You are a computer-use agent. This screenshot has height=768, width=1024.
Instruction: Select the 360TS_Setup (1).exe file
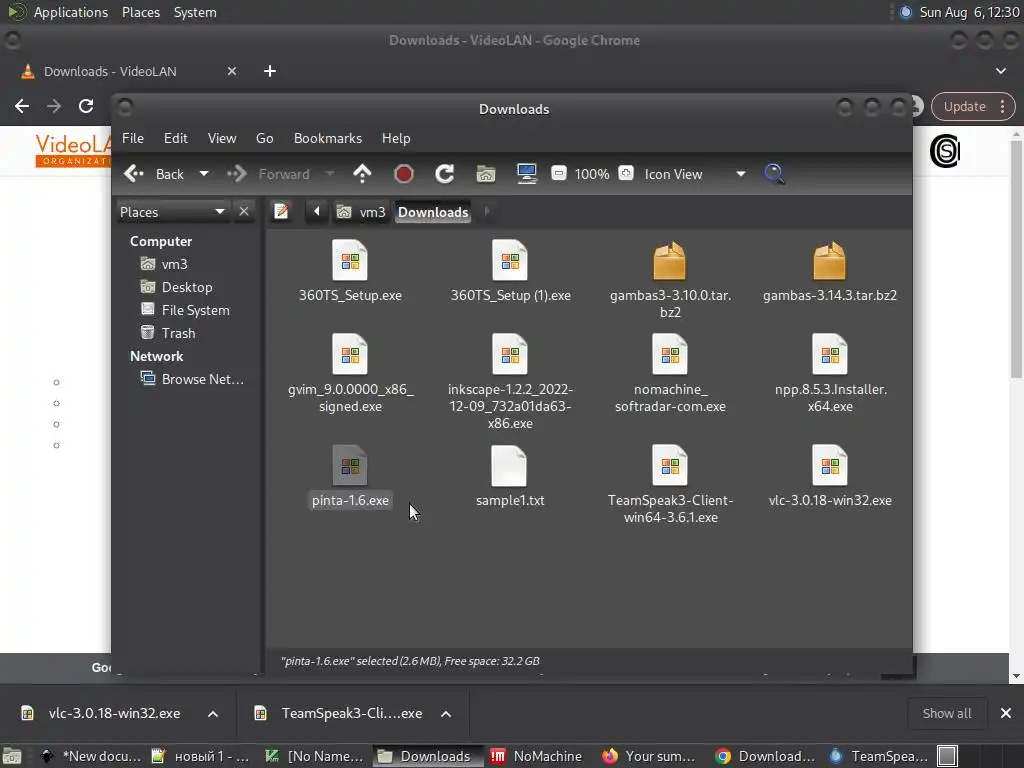click(x=510, y=271)
